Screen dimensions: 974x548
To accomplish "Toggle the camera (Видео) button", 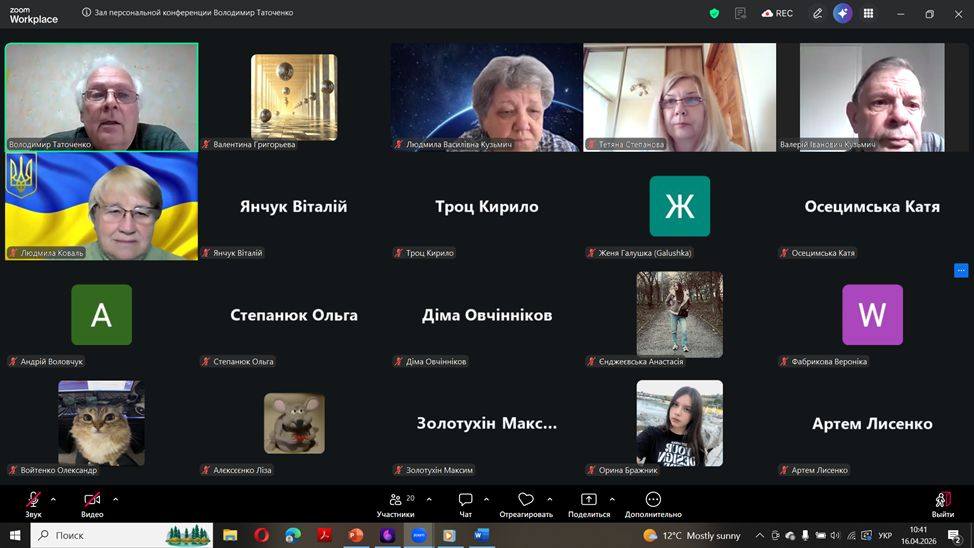I will tap(92, 500).
